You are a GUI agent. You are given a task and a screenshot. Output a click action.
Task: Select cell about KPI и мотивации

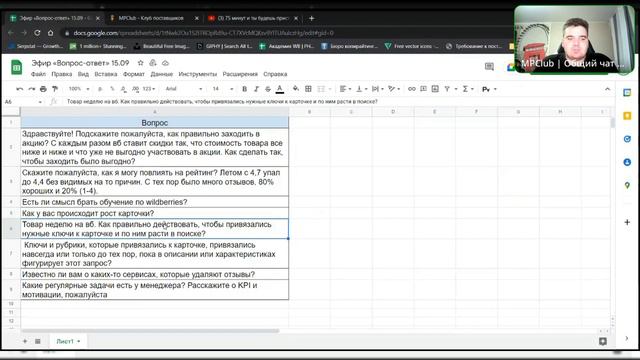(x=154, y=290)
